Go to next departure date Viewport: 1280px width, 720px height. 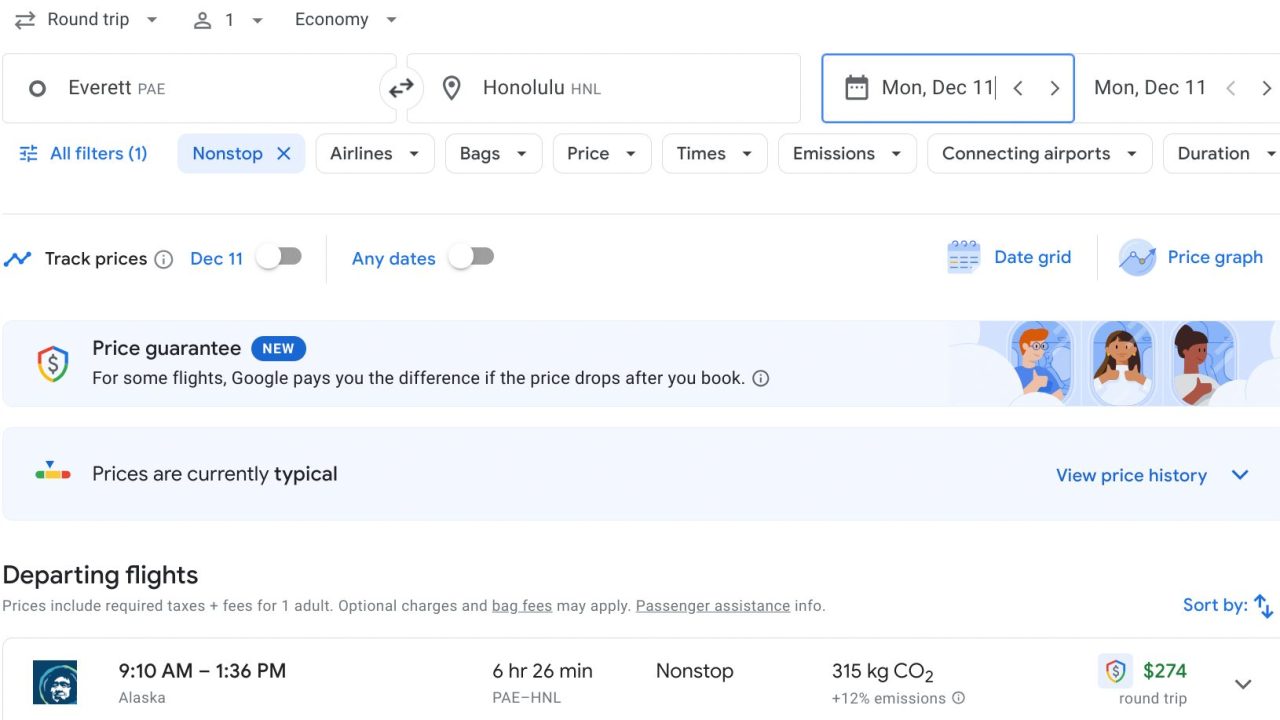click(x=1054, y=88)
